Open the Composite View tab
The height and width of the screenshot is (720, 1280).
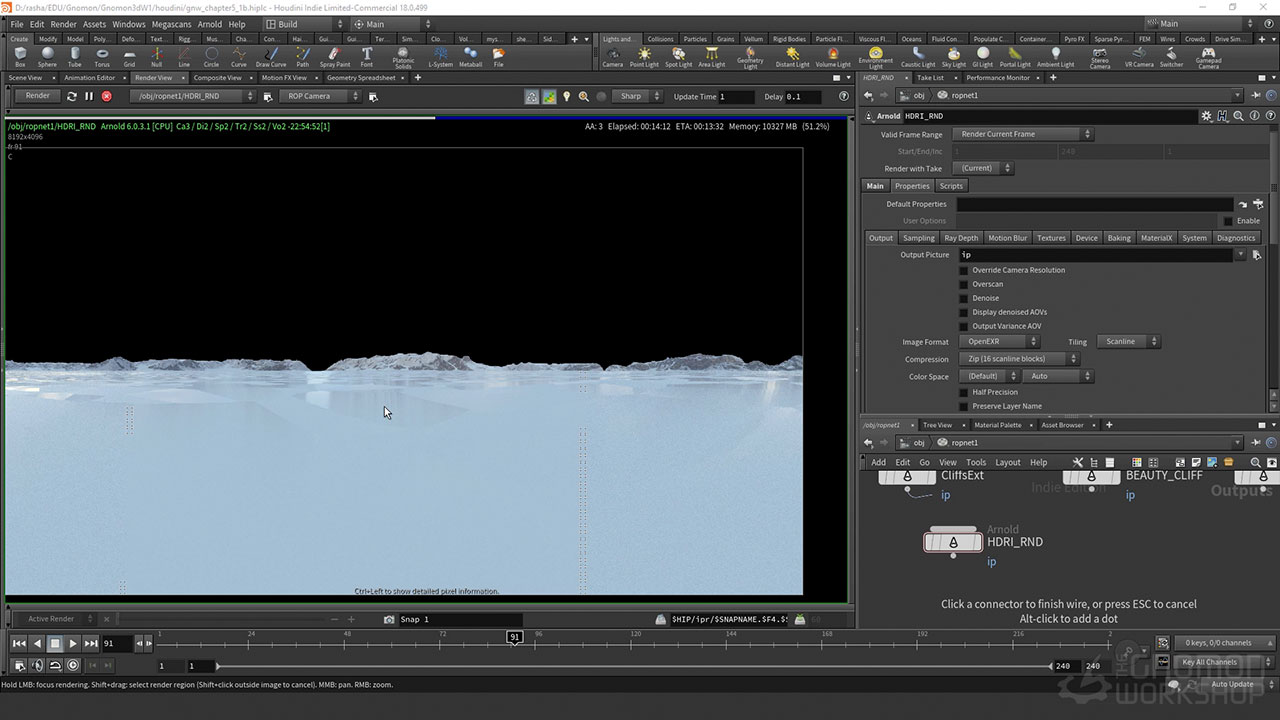pos(217,77)
